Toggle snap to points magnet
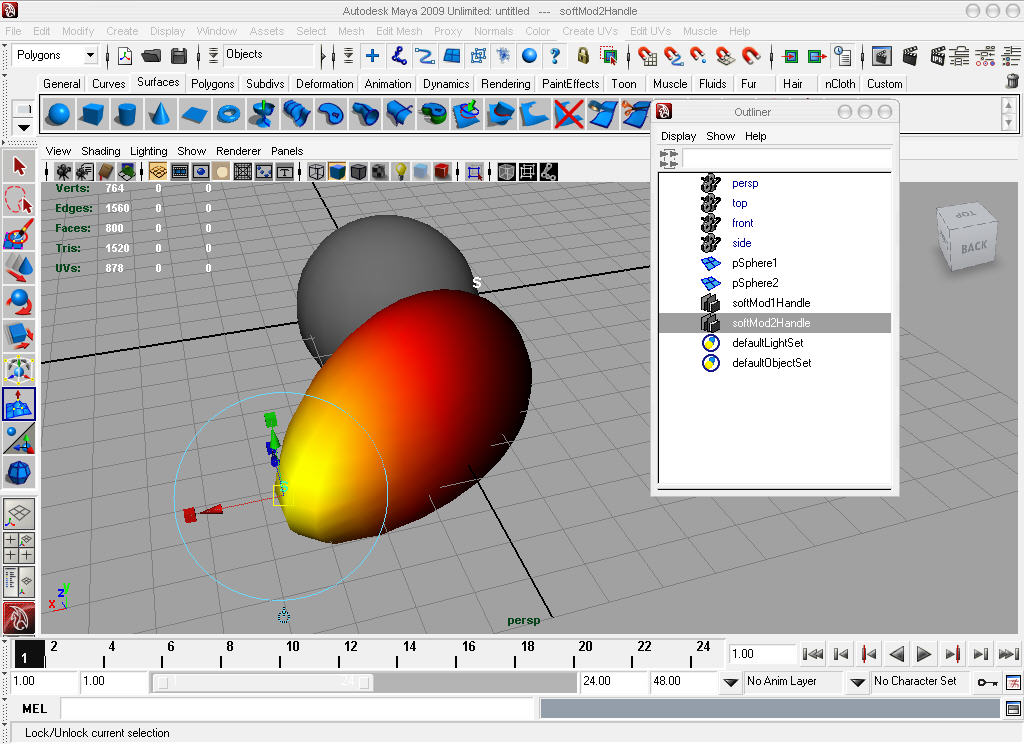 coord(698,56)
